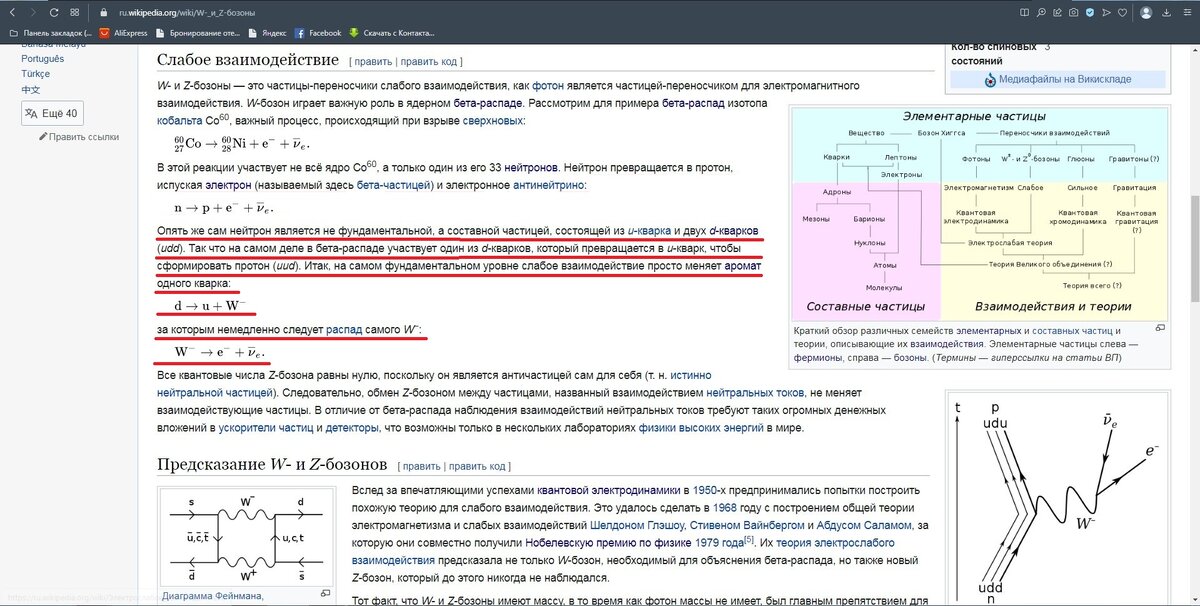Open the сверхновых link
The height and width of the screenshot is (606, 1200).
492,120
